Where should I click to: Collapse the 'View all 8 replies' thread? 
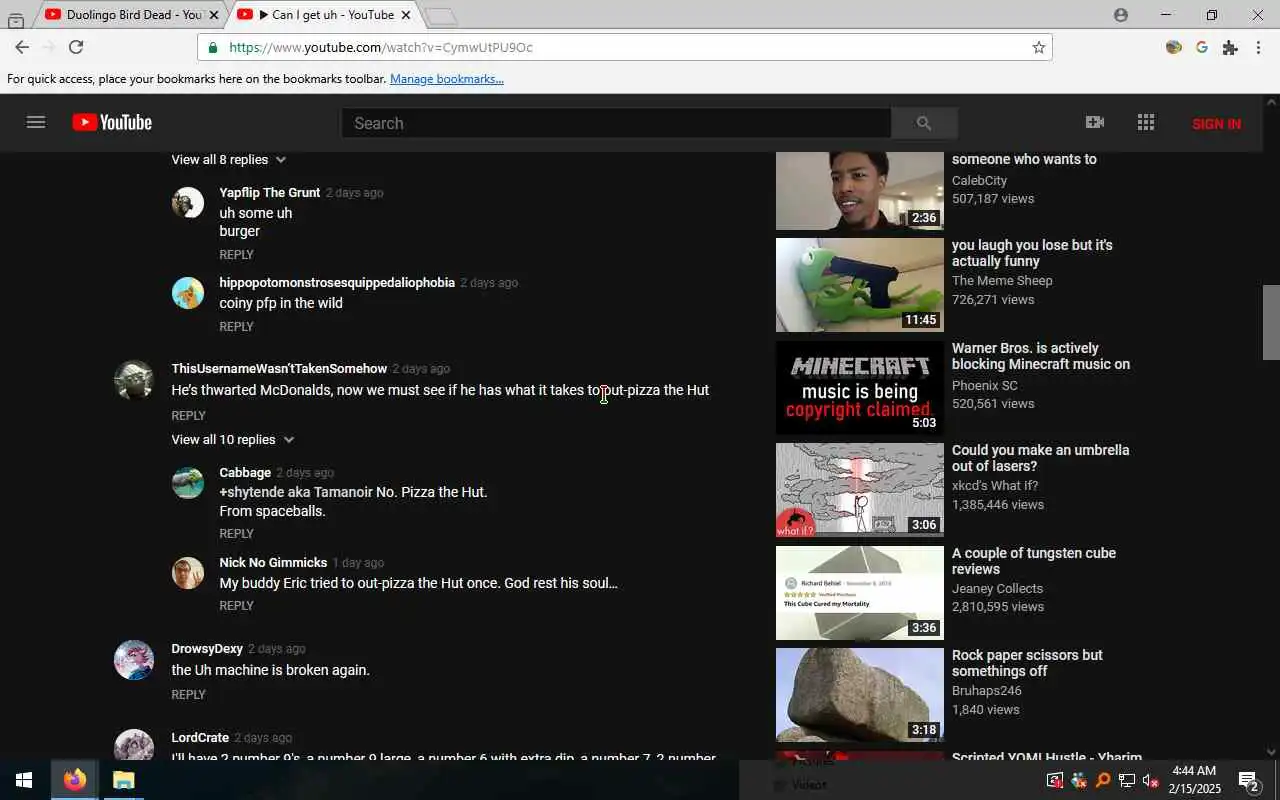tap(229, 160)
